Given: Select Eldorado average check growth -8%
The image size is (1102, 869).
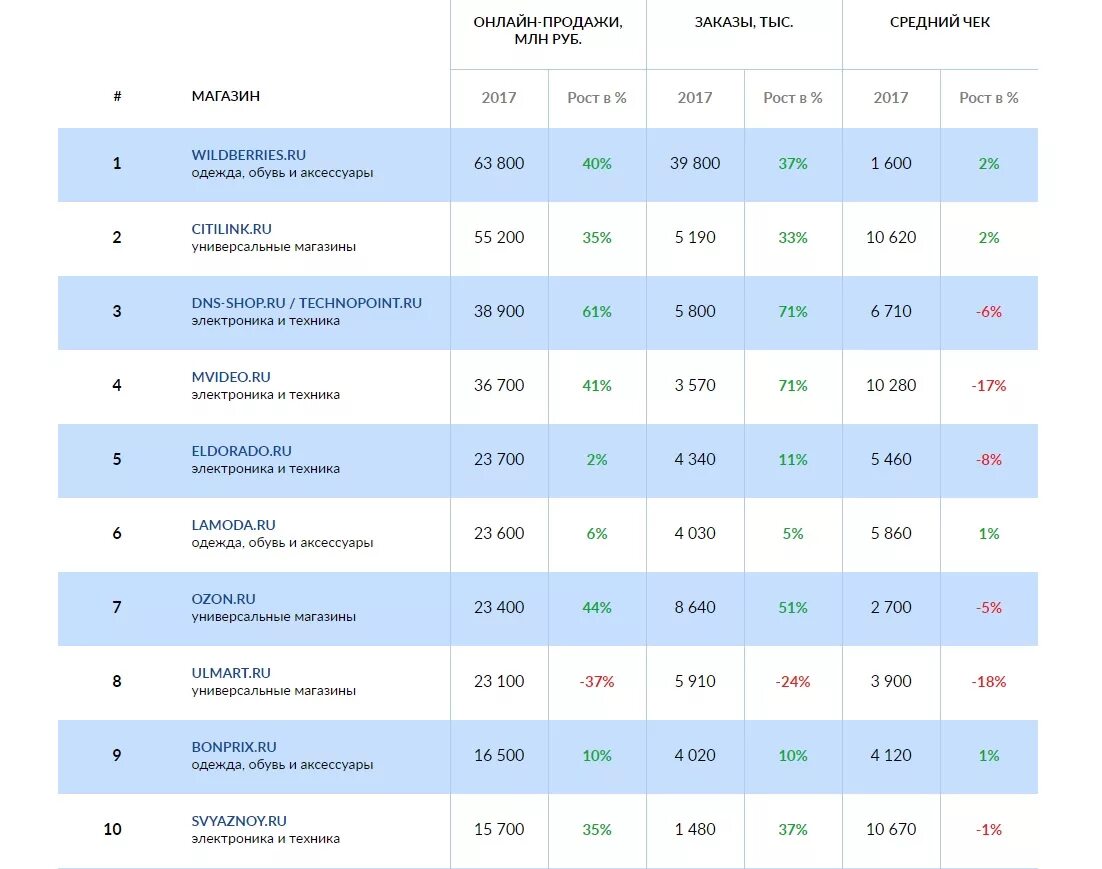Looking at the screenshot, I should point(989,460).
